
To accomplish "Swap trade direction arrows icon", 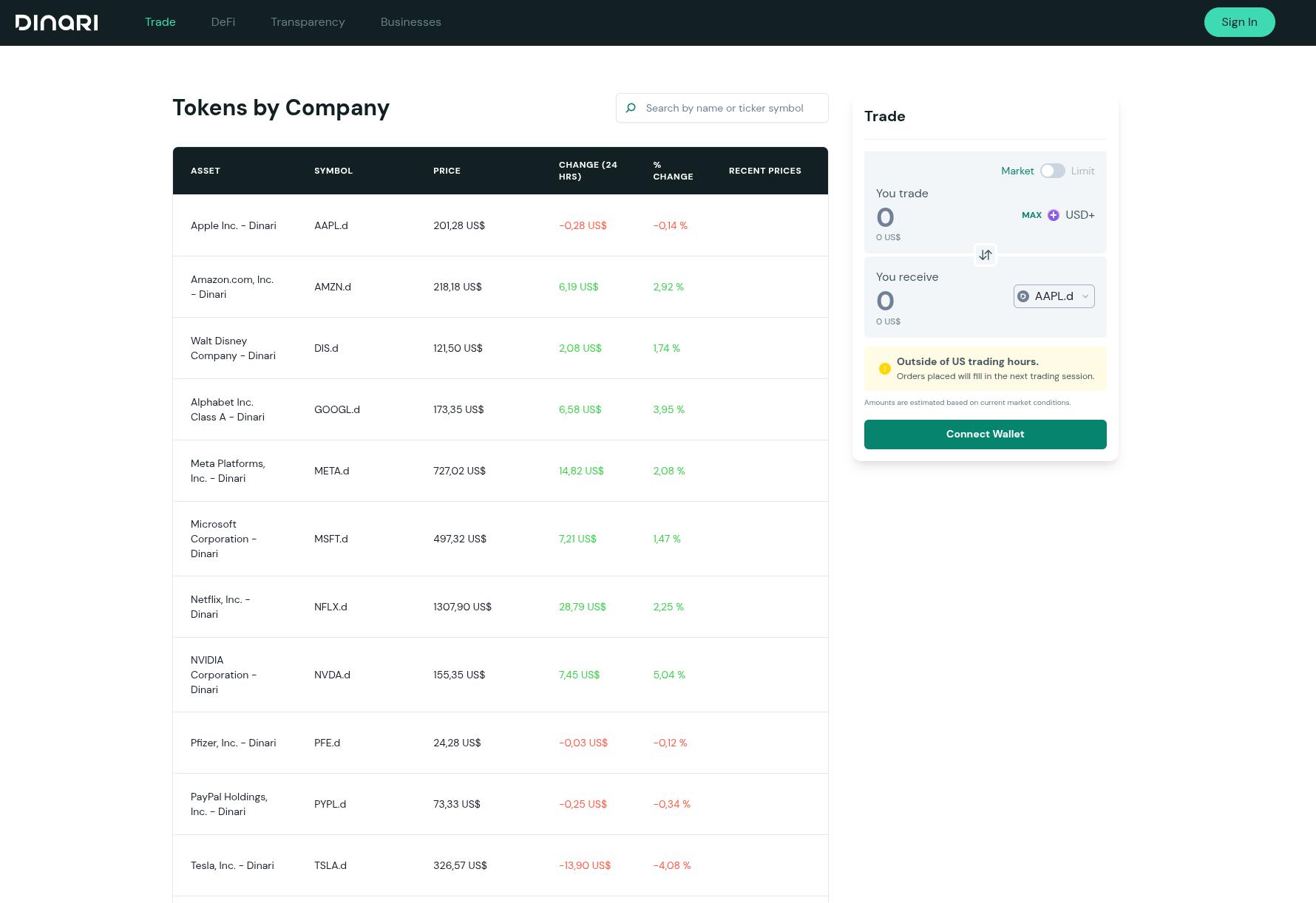I will [986, 255].
